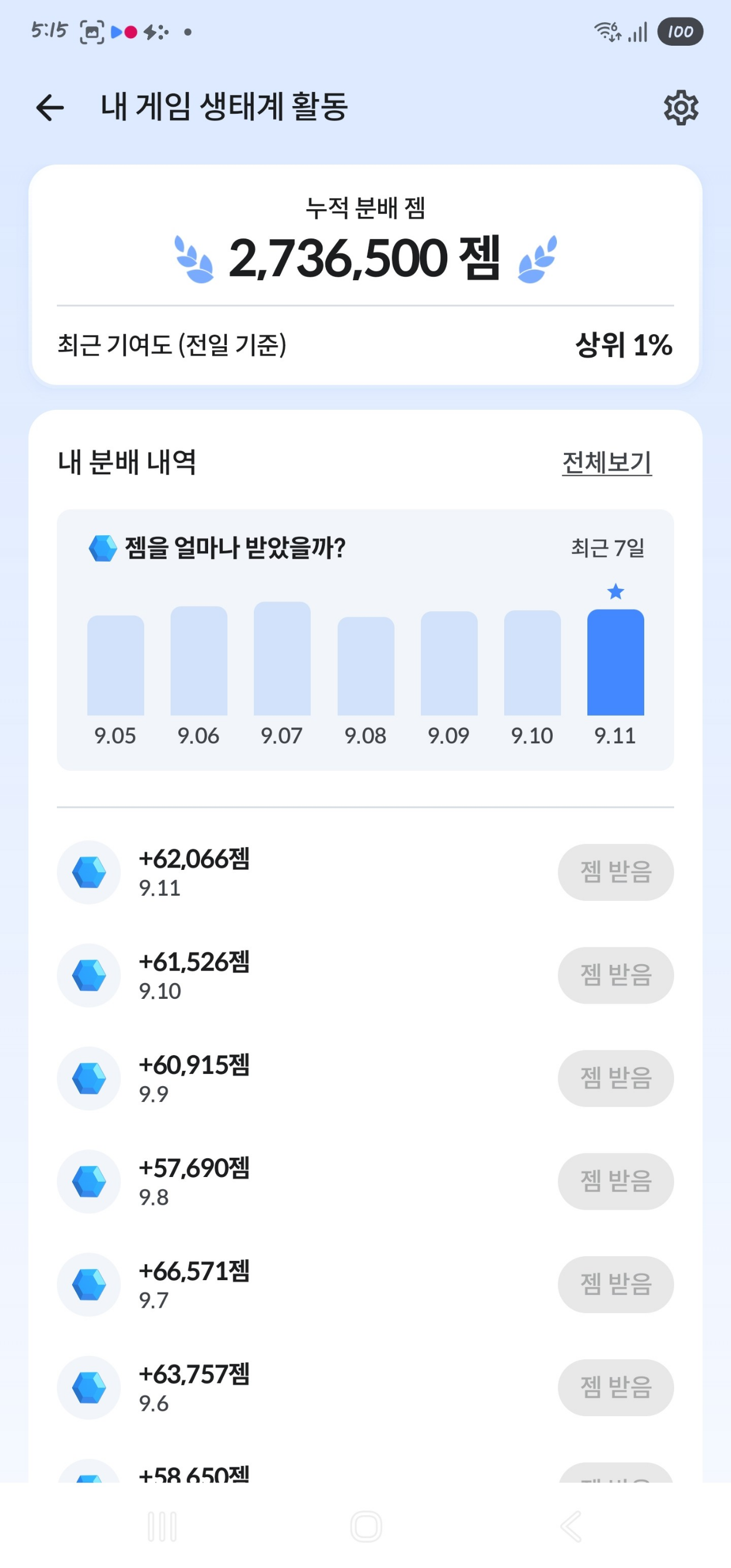731x1568 pixels.
Task: Tap Android recent apps navigation button
Action: pos(162,1526)
